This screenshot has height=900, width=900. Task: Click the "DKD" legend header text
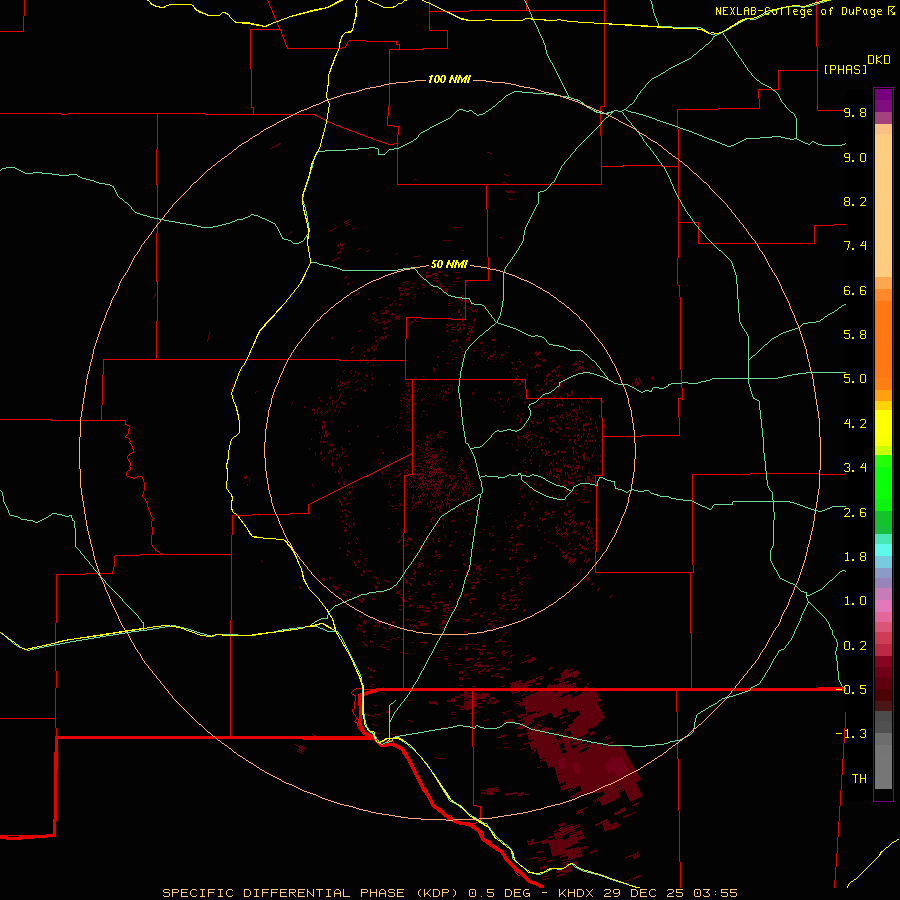878,60
